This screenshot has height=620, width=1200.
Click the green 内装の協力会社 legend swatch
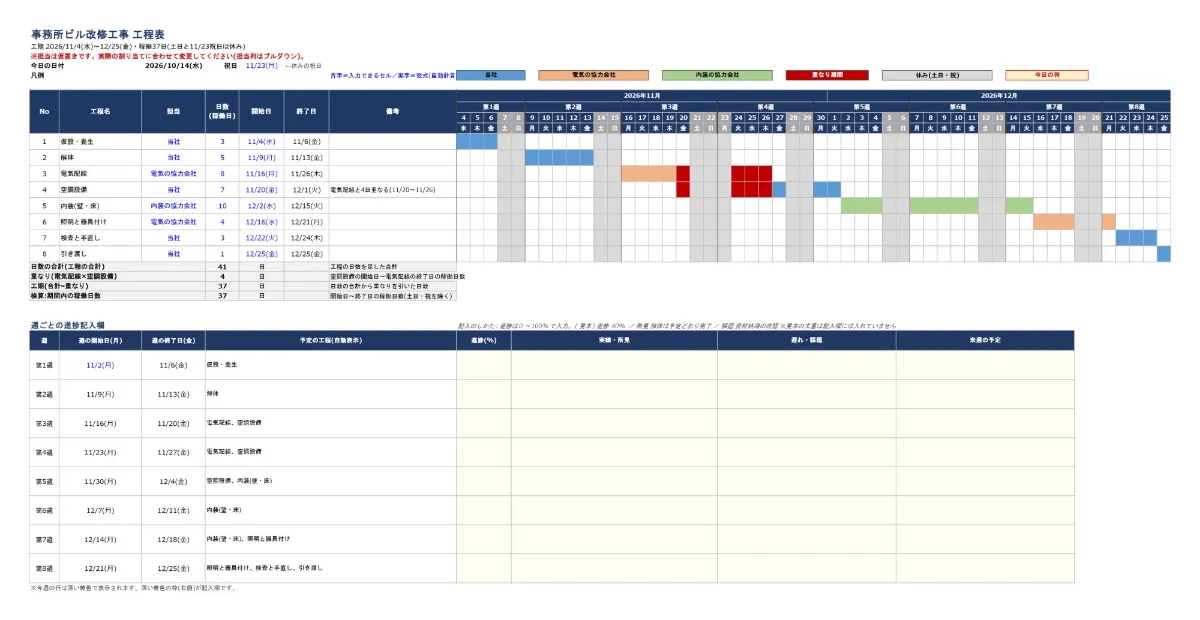tap(717, 75)
